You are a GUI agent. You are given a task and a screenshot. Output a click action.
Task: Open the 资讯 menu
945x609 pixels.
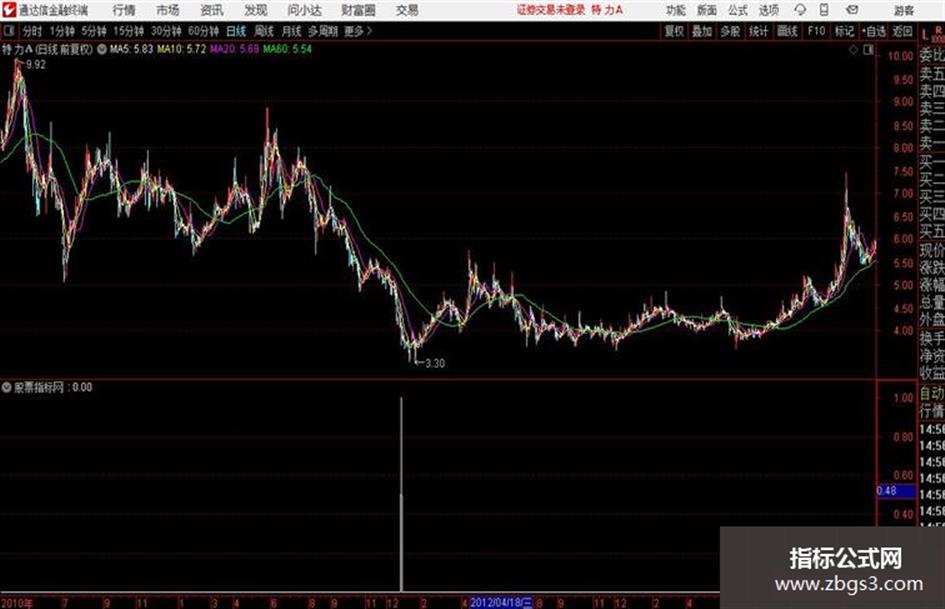(x=212, y=10)
